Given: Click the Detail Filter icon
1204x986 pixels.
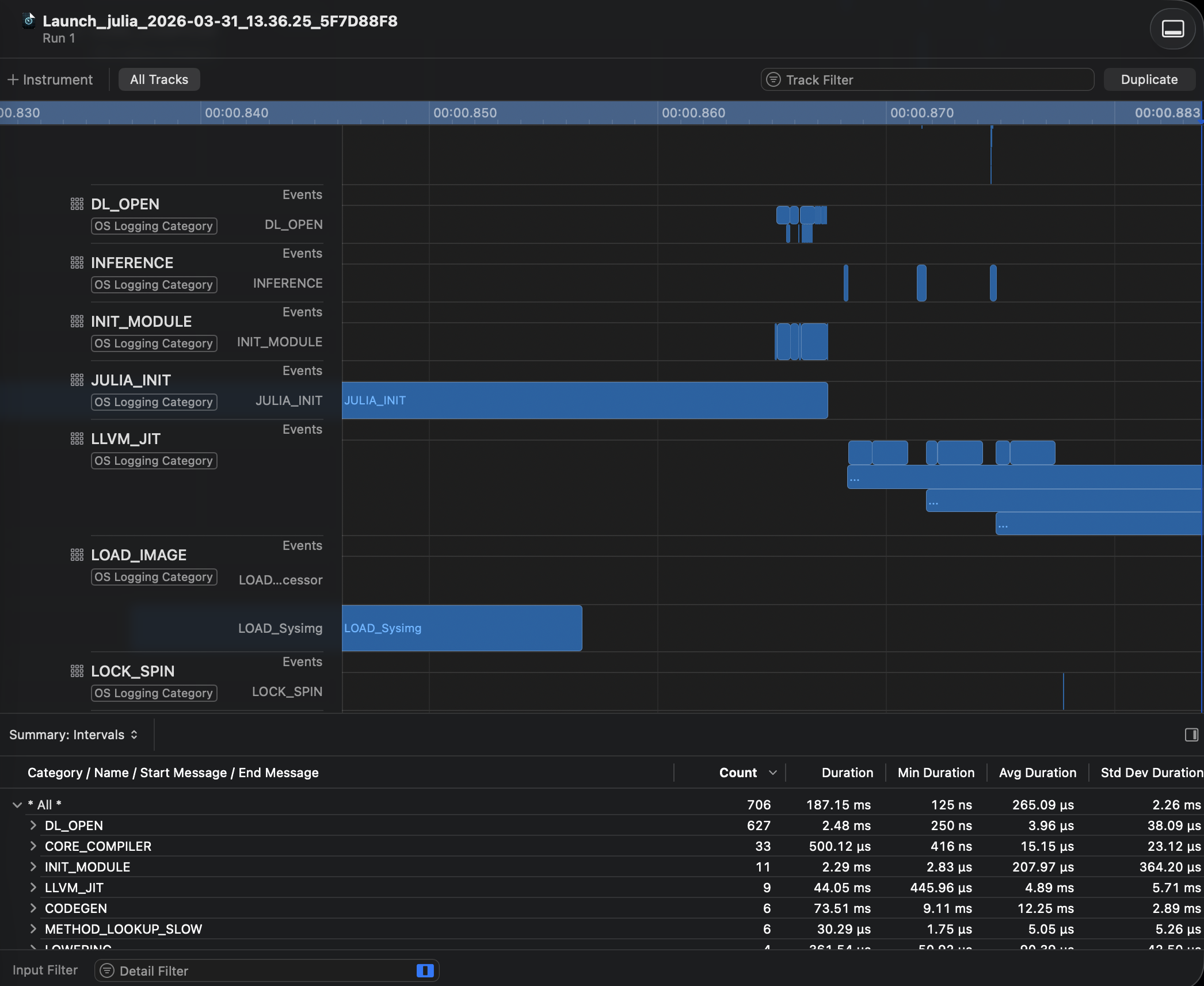Looking at the screenshot, I should (107, 971).
